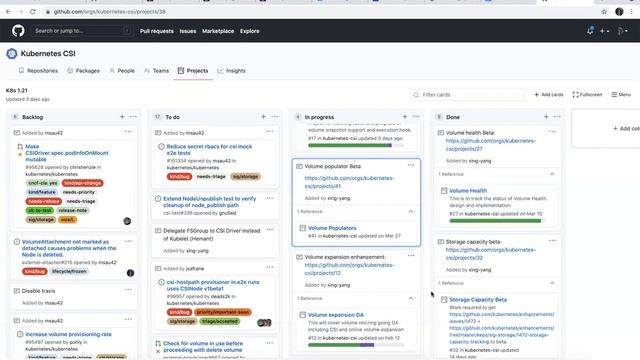
Task: Open card menu for Extend NodeUnpublish test
Action: (x=270, y=198)
